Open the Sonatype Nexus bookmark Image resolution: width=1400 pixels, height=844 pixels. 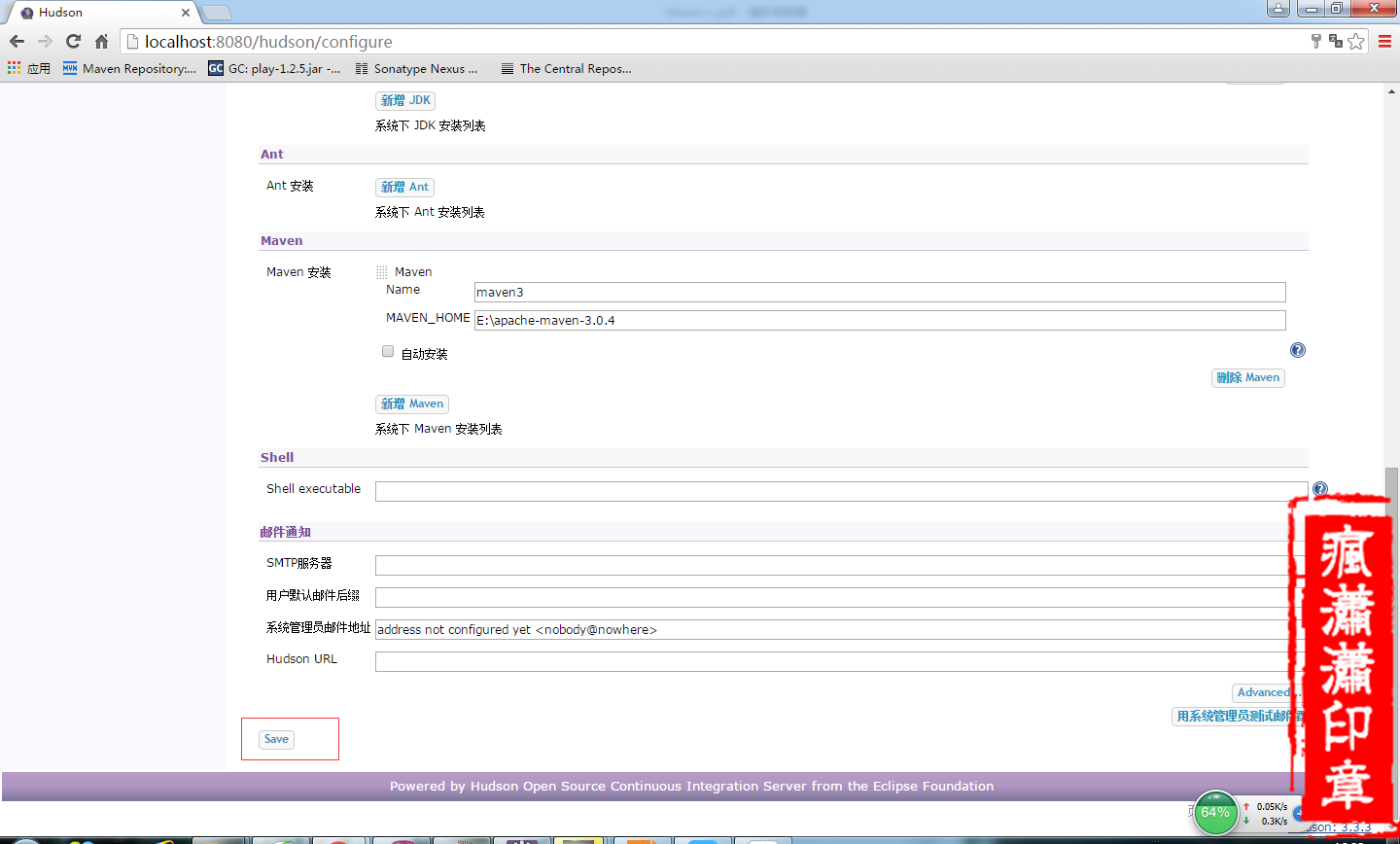click(416, 68)
